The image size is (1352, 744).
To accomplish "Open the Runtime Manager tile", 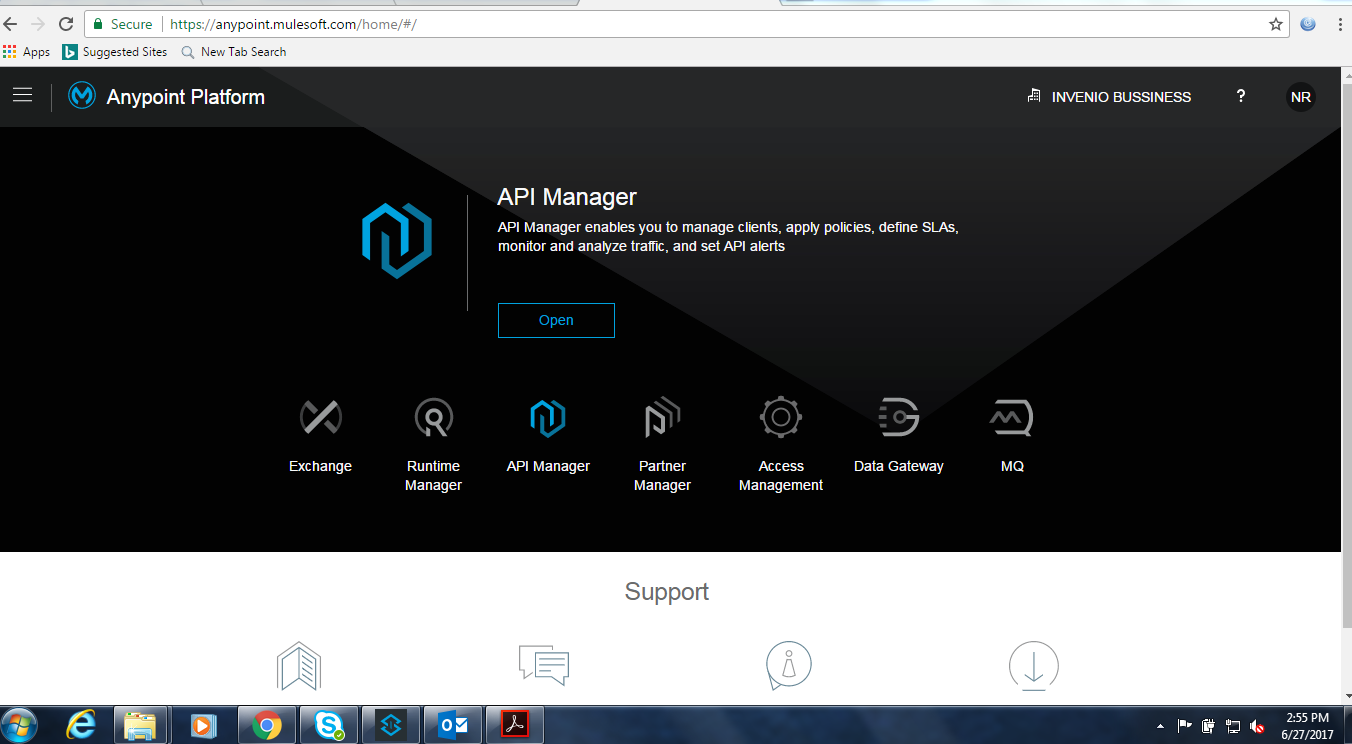I will coord(433,445).
